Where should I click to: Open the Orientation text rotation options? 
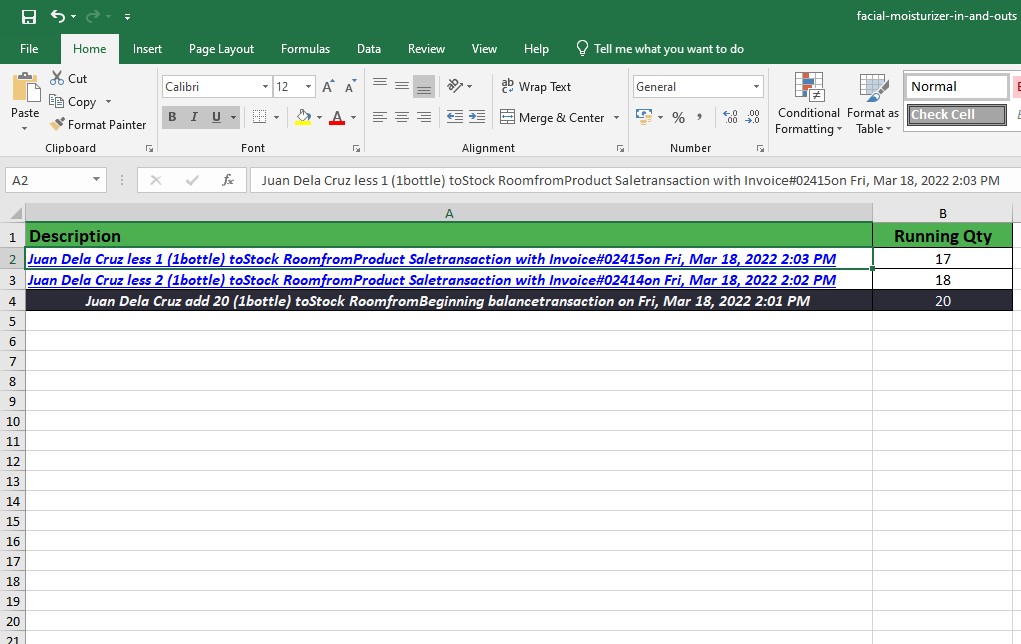[x=459, y=86]
